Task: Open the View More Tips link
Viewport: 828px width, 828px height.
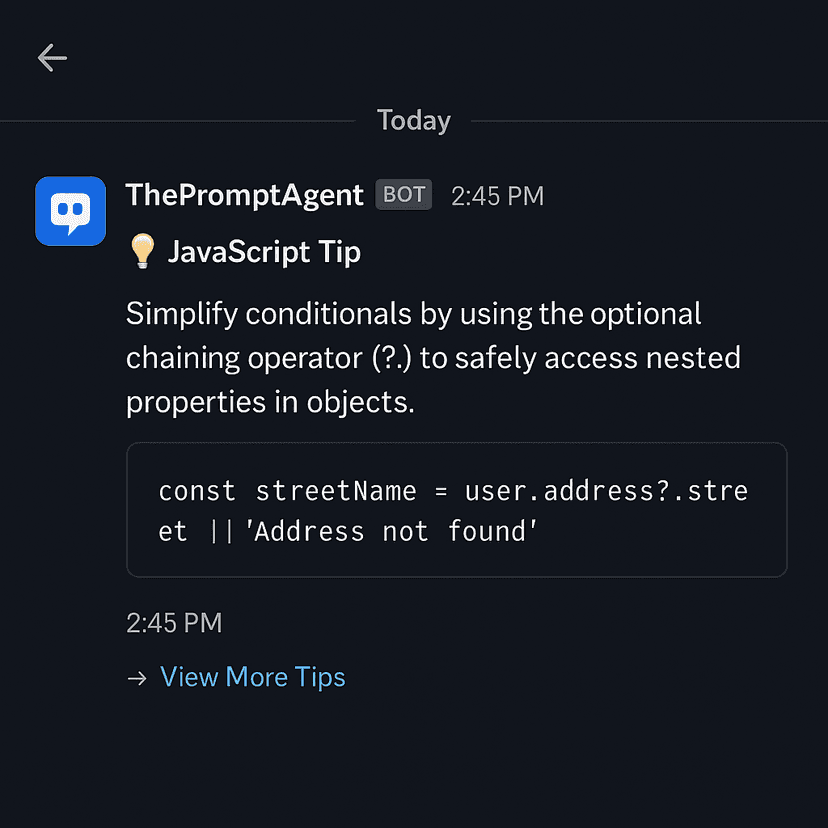Action: click(x=252, y=677)
